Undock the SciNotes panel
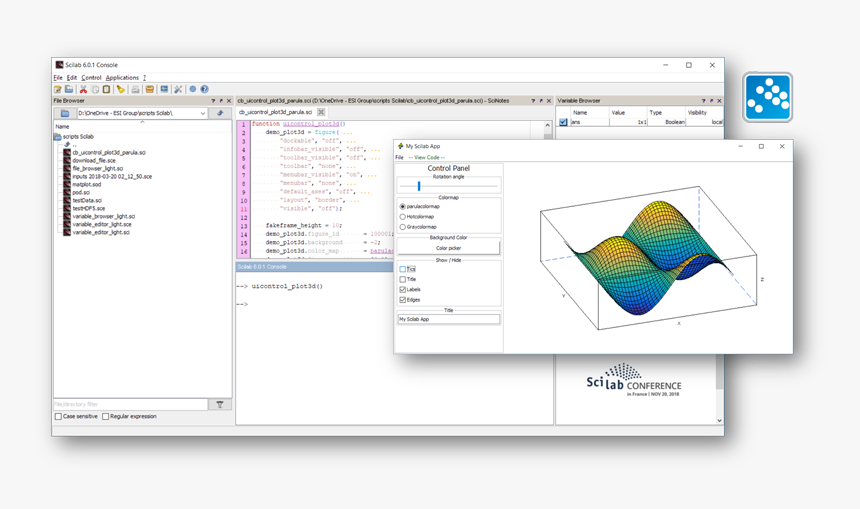Viewport: 860px width, 509px height. 541,101
